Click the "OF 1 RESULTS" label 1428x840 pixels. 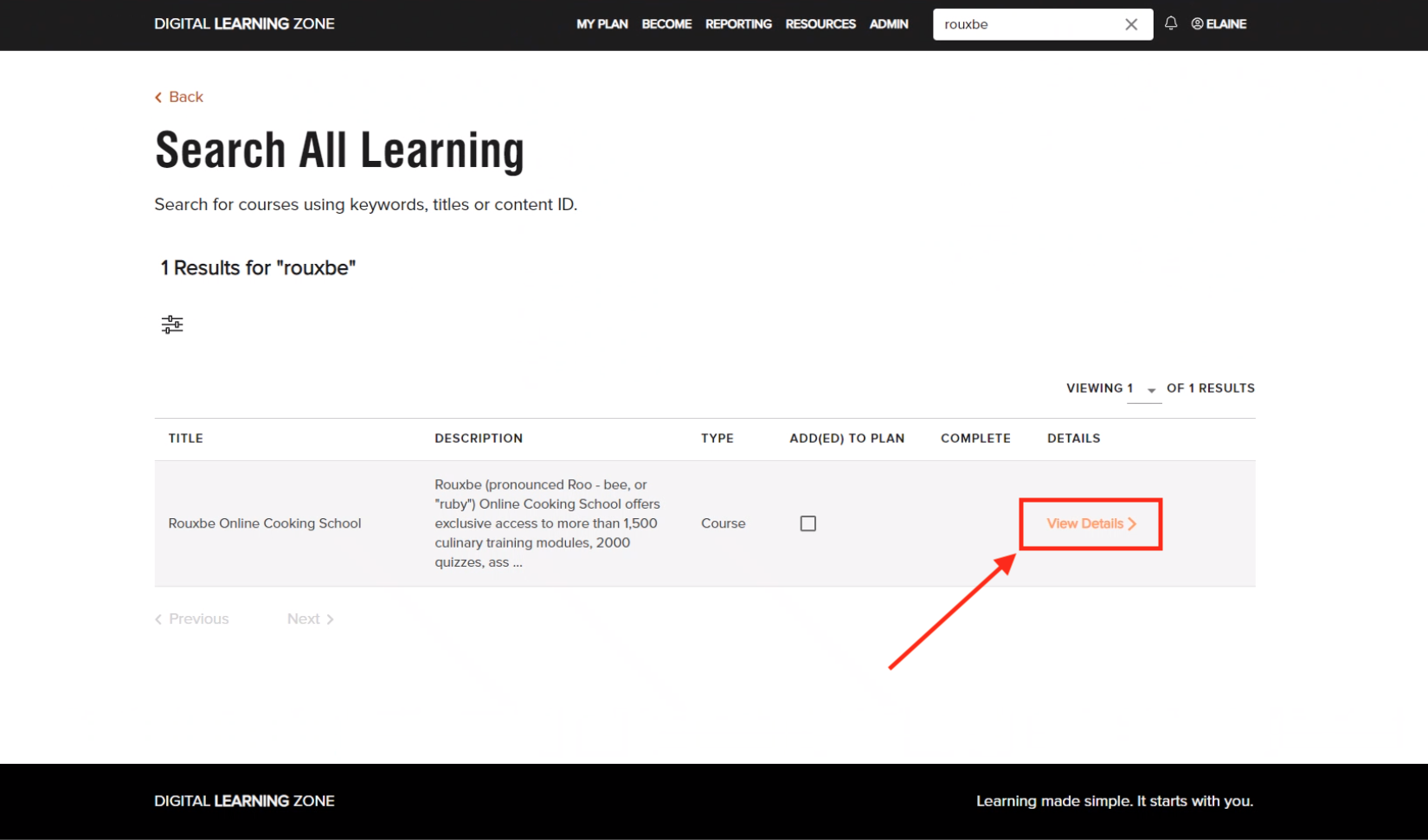point(1211,388)
